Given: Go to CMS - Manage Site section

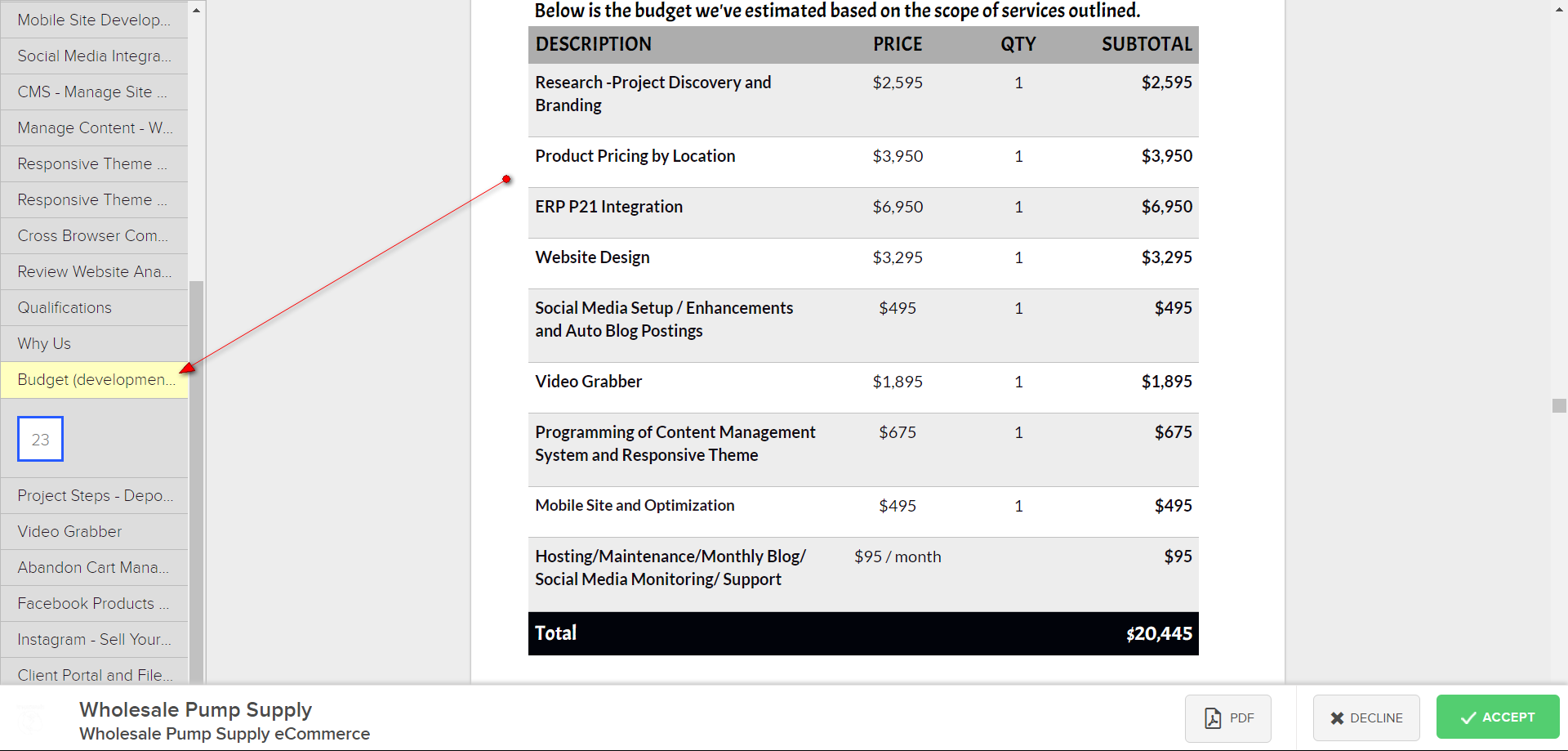Looking at the screenshot, I should click(94, 92).
